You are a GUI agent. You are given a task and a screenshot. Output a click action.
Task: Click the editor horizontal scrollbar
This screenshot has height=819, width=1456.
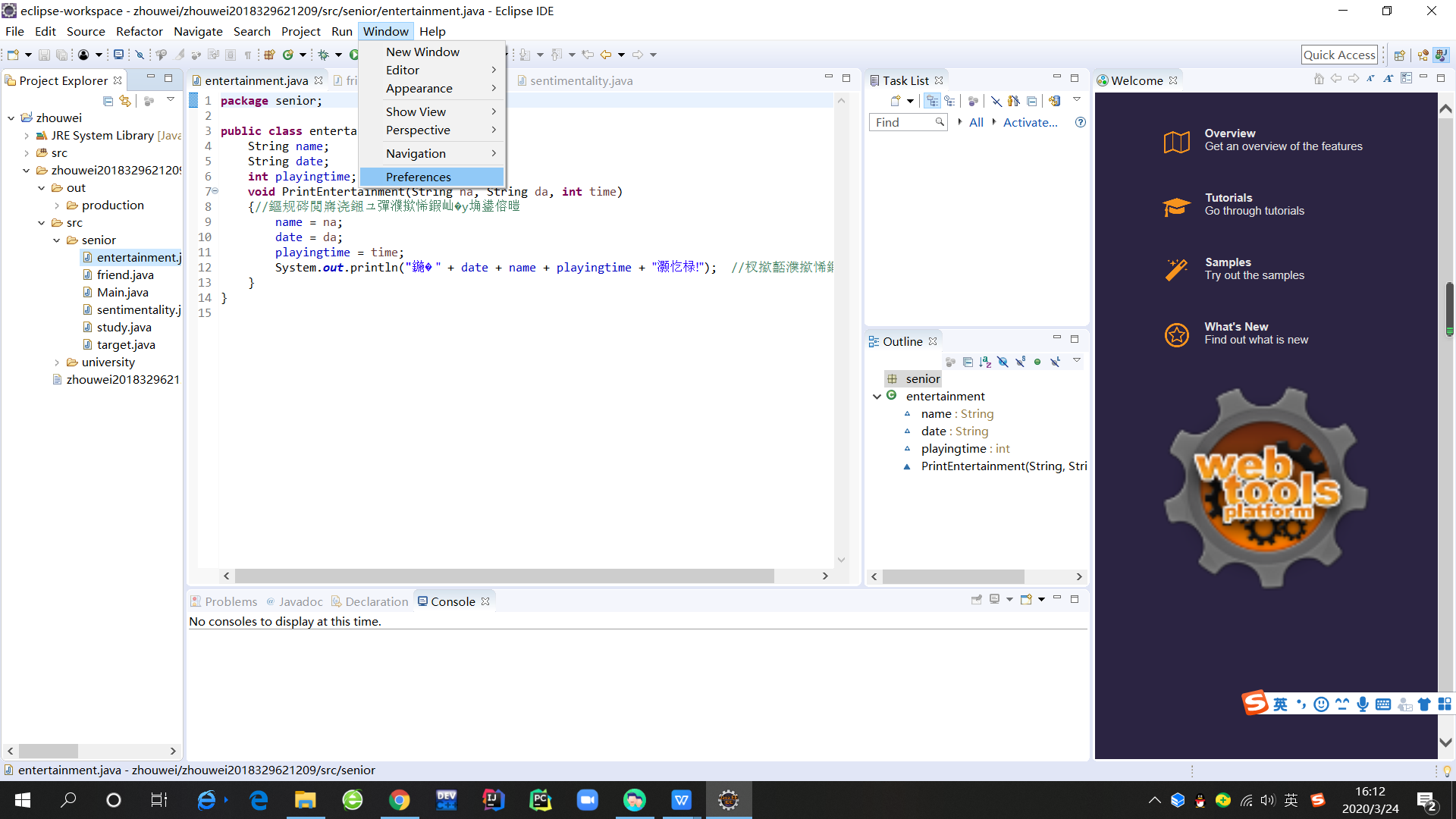(x=504, y=576)
